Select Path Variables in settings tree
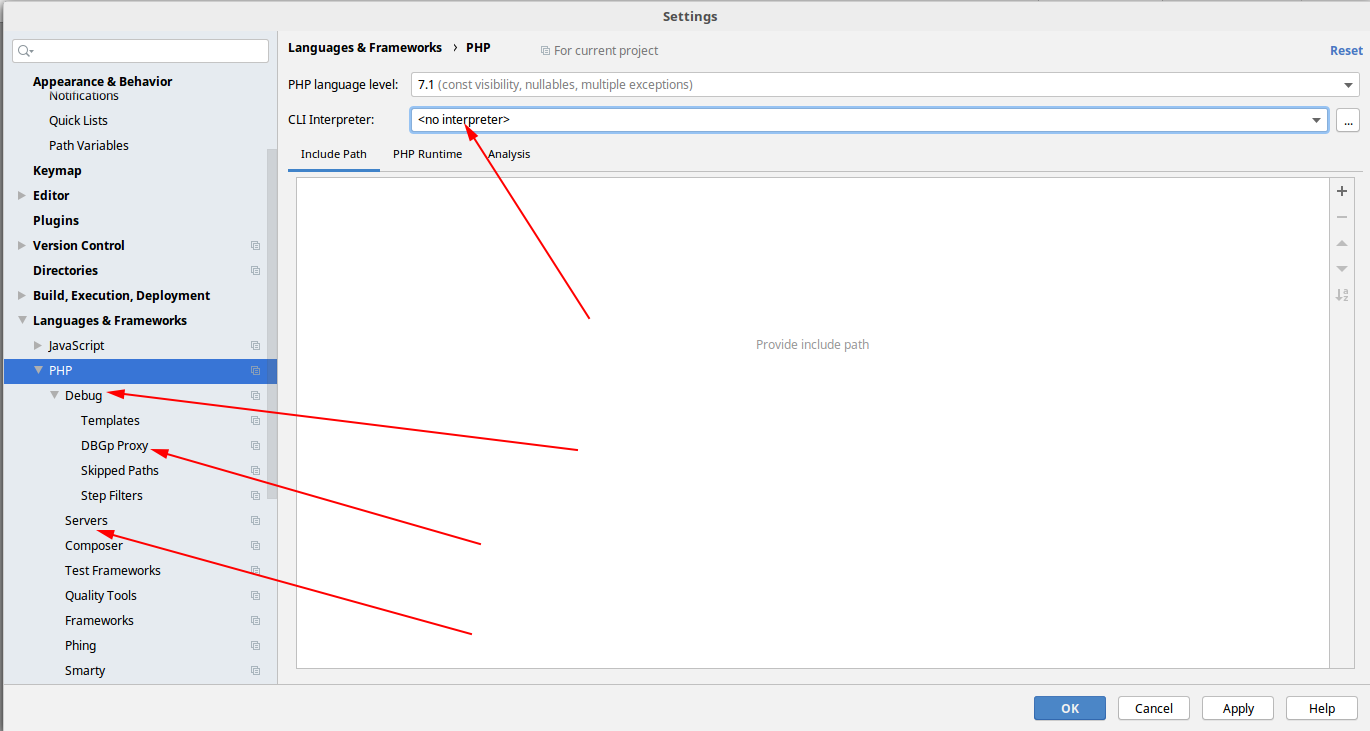This screenshot has height=731, width=1370. [x=89, y=146]
